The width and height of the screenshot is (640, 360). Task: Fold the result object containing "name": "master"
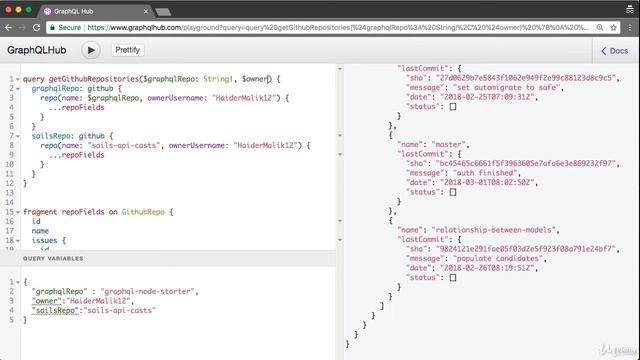pos(340,135)
